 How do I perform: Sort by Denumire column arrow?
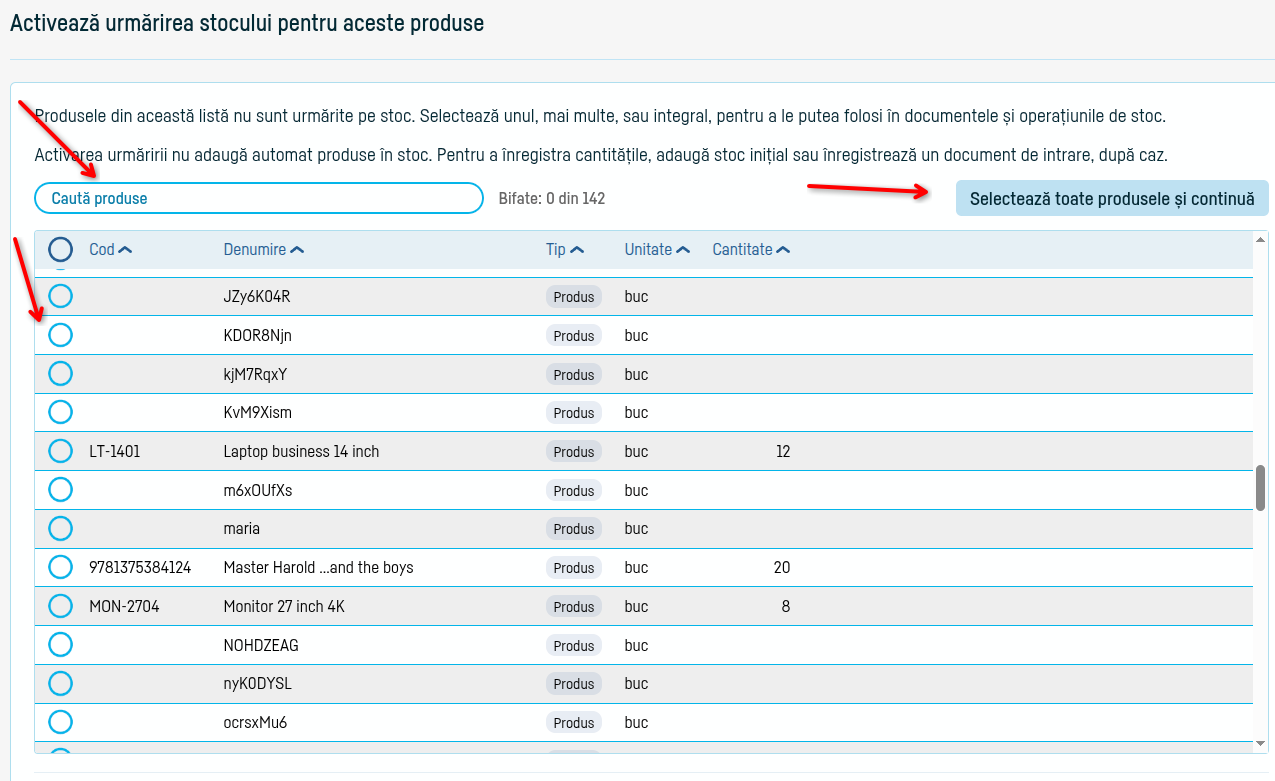[x=297, y=250]
